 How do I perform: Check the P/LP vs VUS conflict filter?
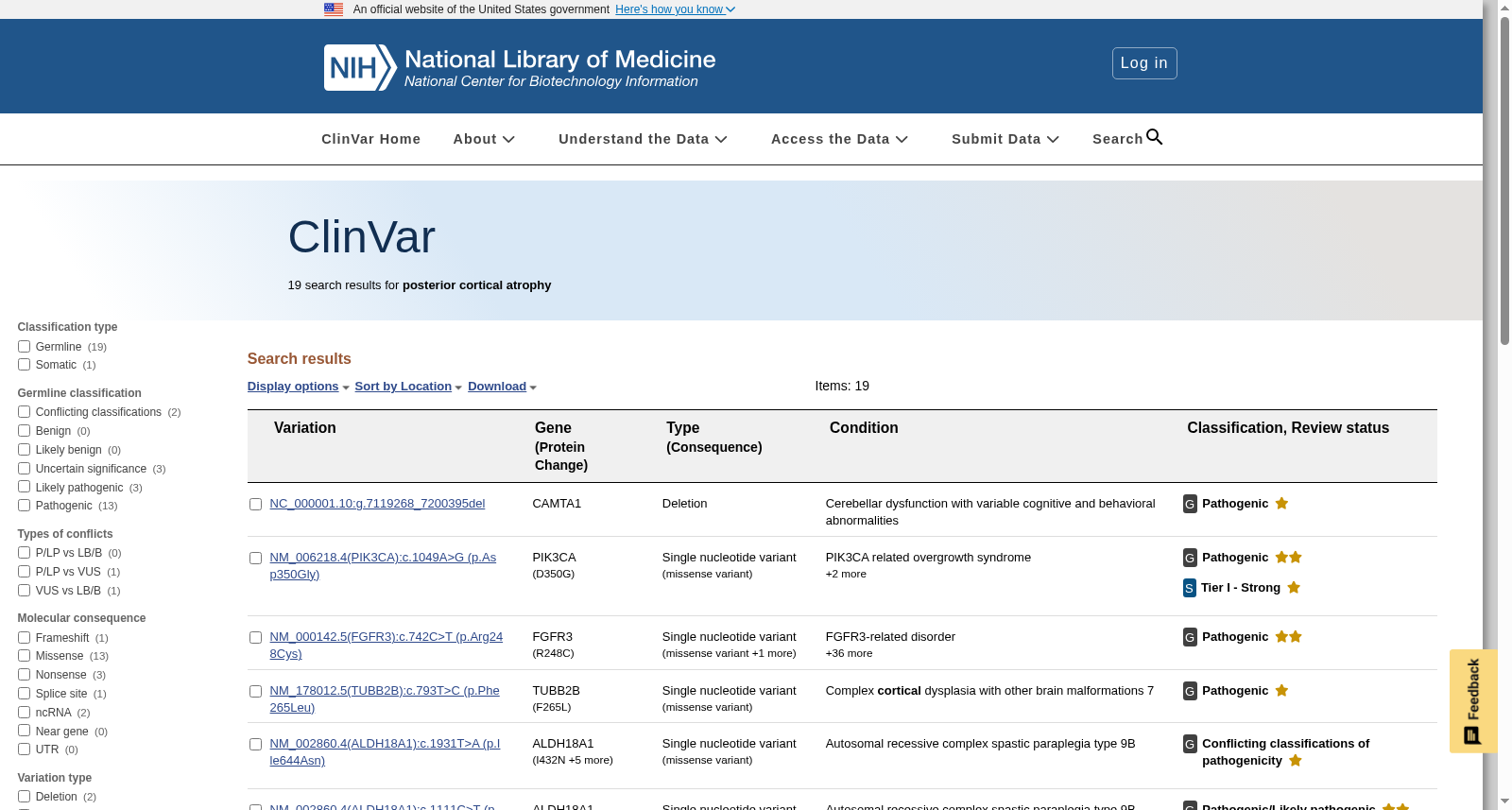[24, 572]
